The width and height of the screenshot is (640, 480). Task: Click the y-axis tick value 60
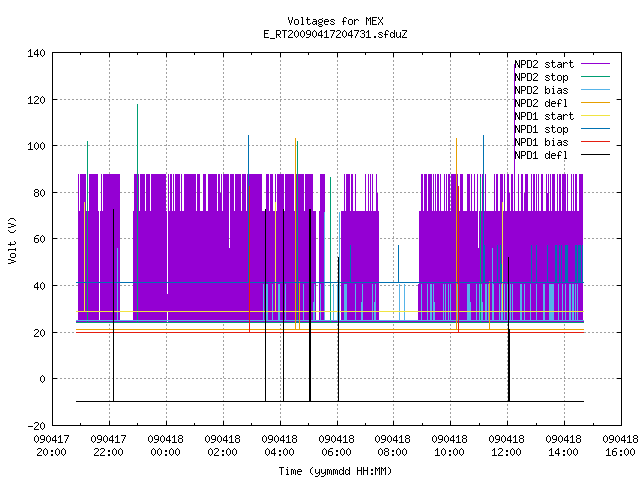pyautogui.click(x=39, y=239)
